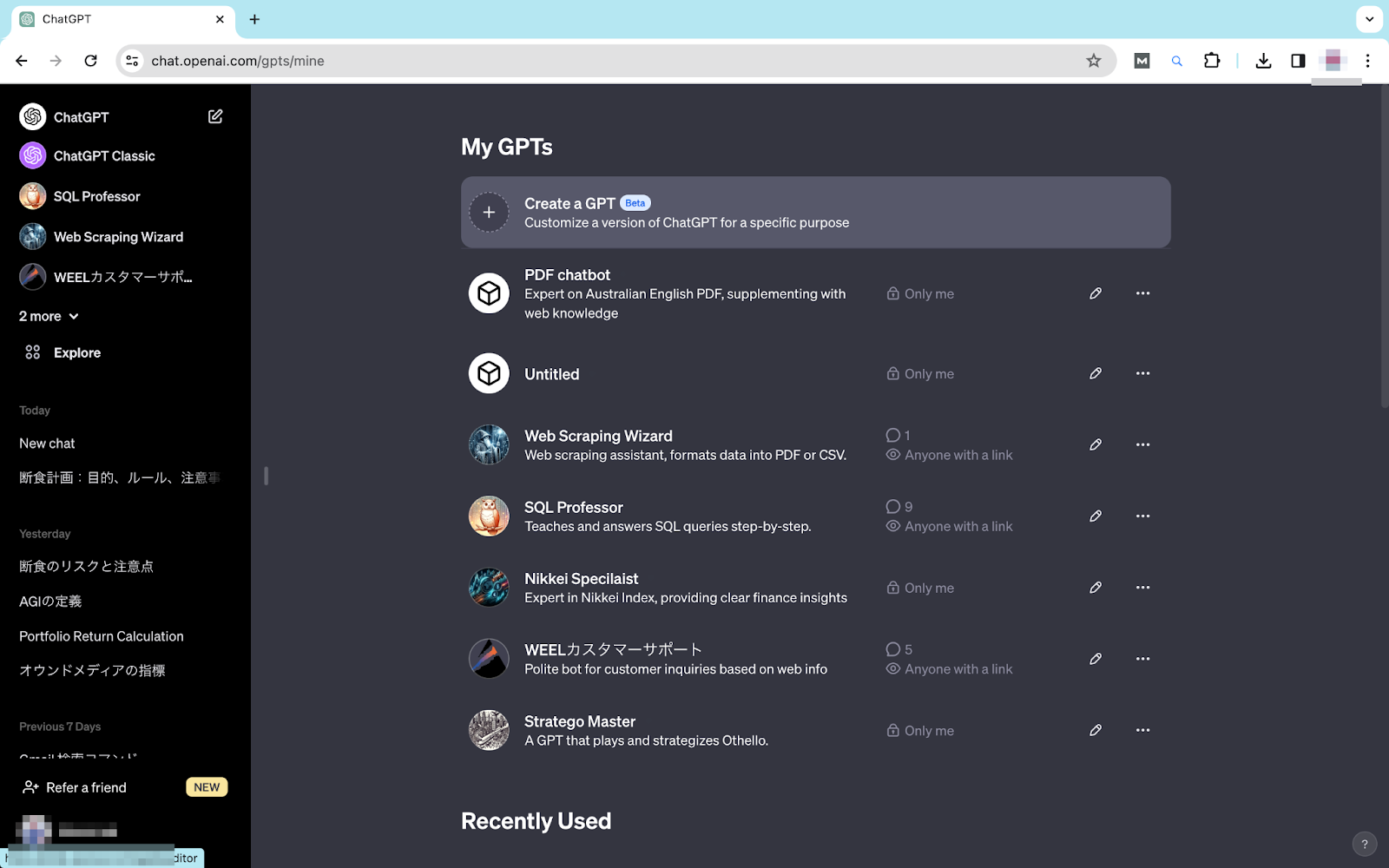The width and height of the screenshot is (1389, 868).
Task: Click the page vertical scrollbar
Action: tap(1384, 246)
